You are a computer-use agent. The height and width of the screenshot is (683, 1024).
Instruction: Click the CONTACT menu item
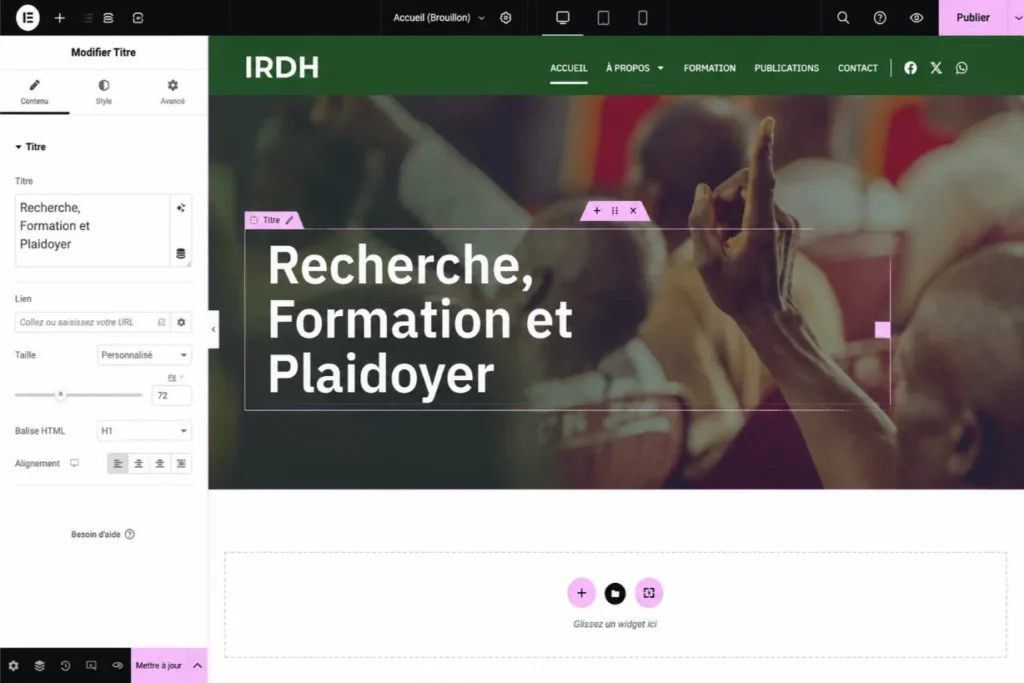tap(857, 68)
